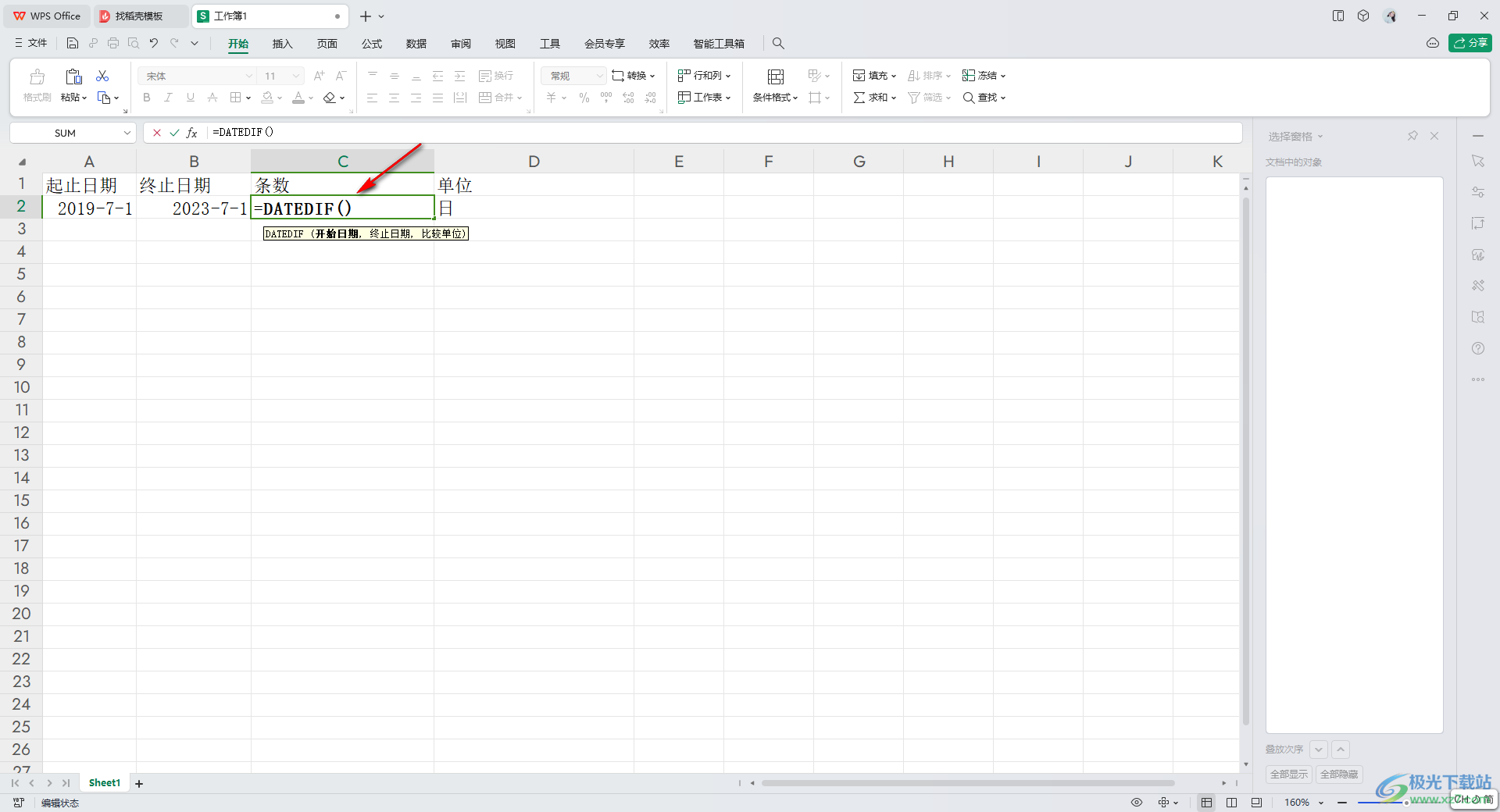This screenshot has width=1500, height=812.
Task: Select the Format Painter brush icon
Action: [x=37, y=77]
